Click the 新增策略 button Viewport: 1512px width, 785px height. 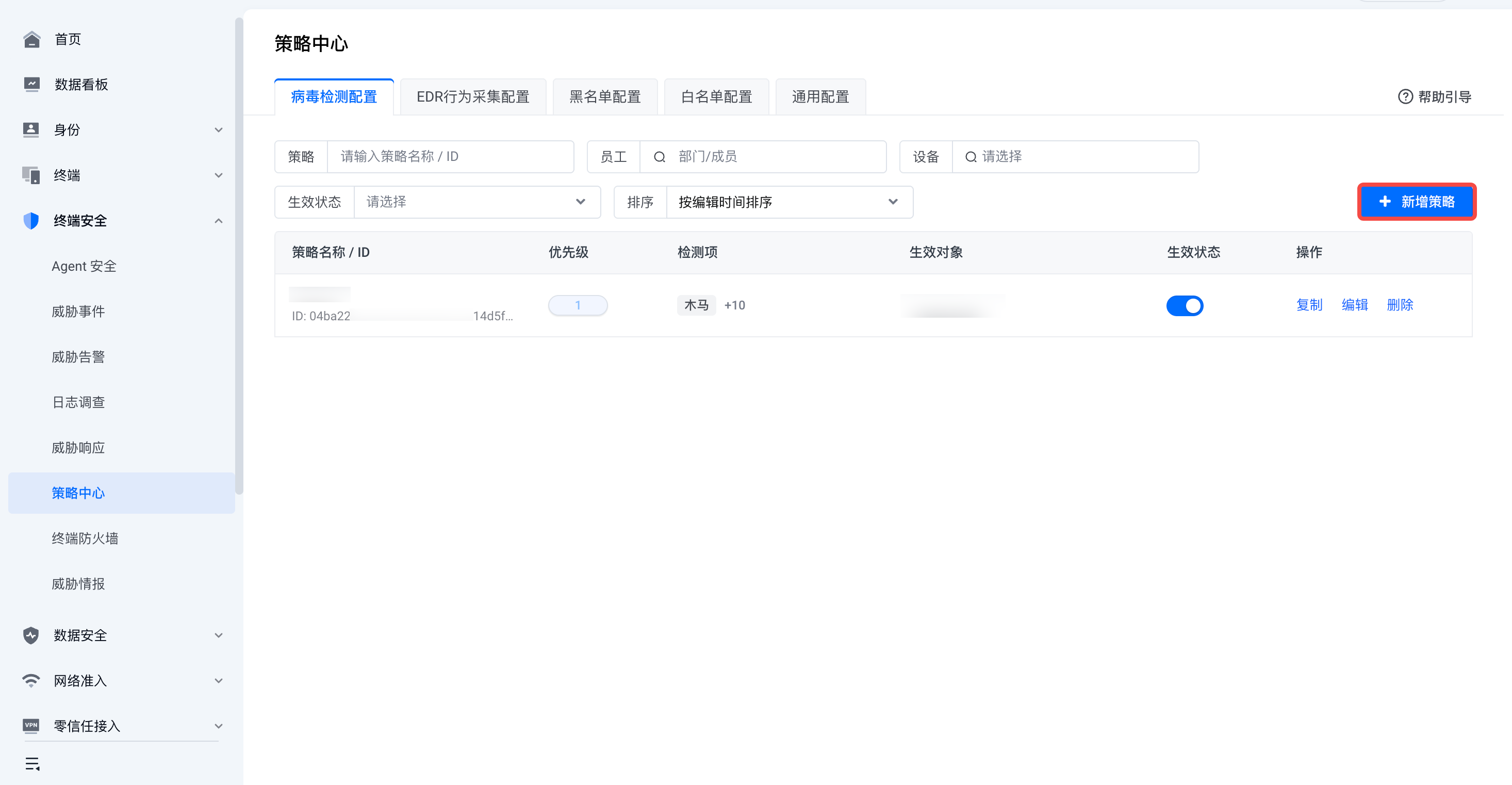(x=1416, y=202)
